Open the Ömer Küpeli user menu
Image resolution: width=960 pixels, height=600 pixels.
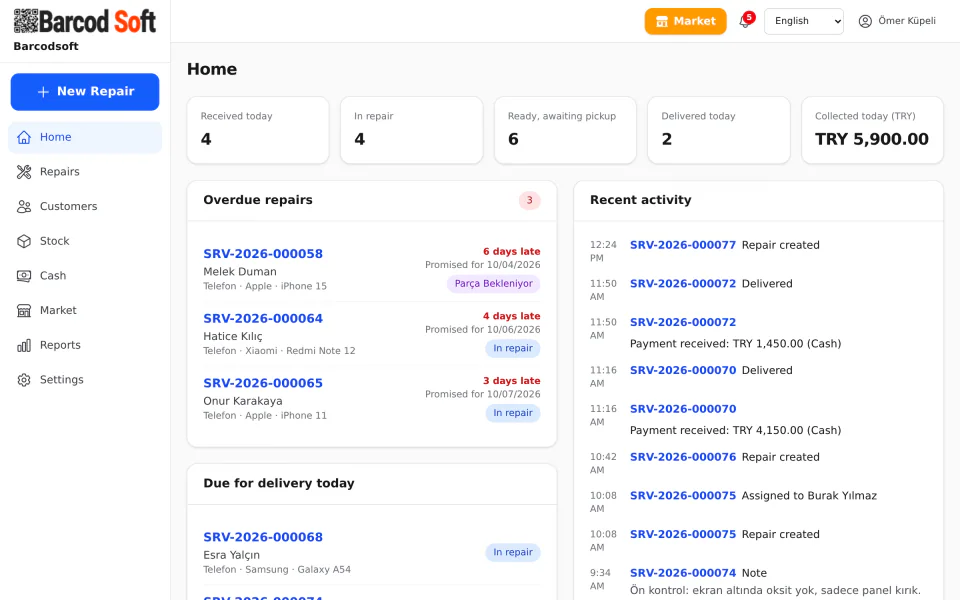coord(897,21)
